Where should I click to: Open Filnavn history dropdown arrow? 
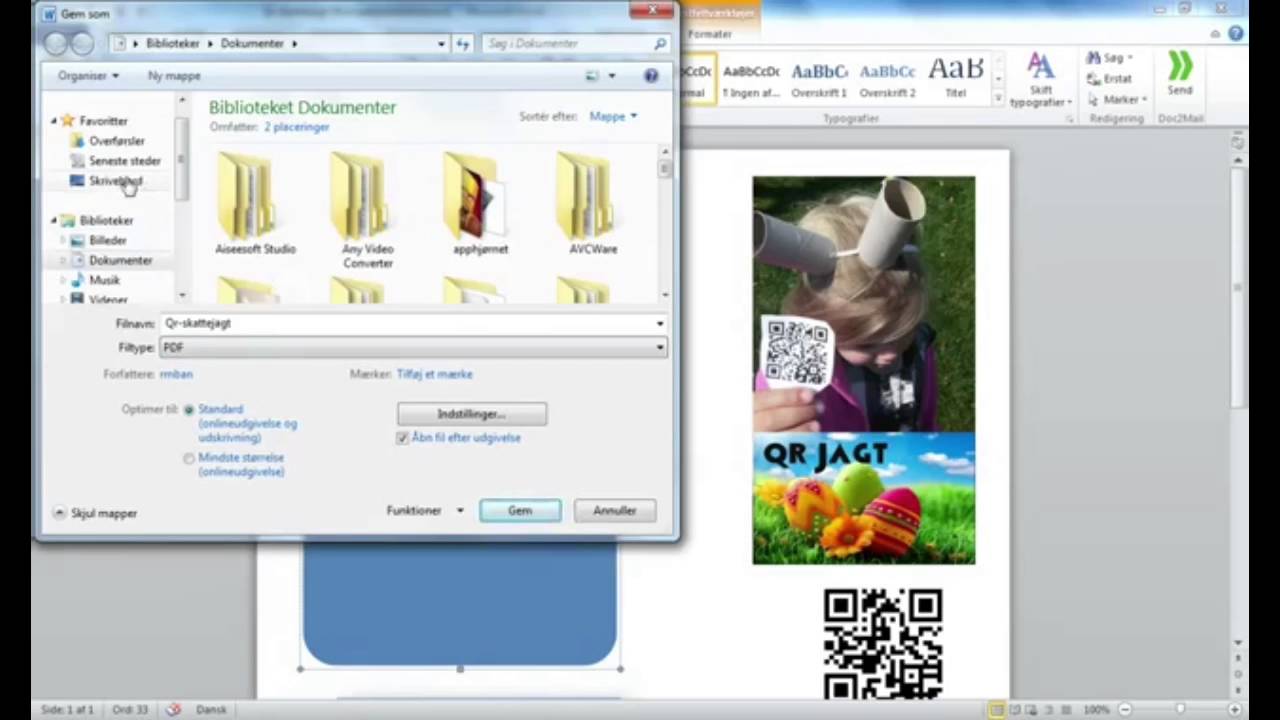coord(659,324)
